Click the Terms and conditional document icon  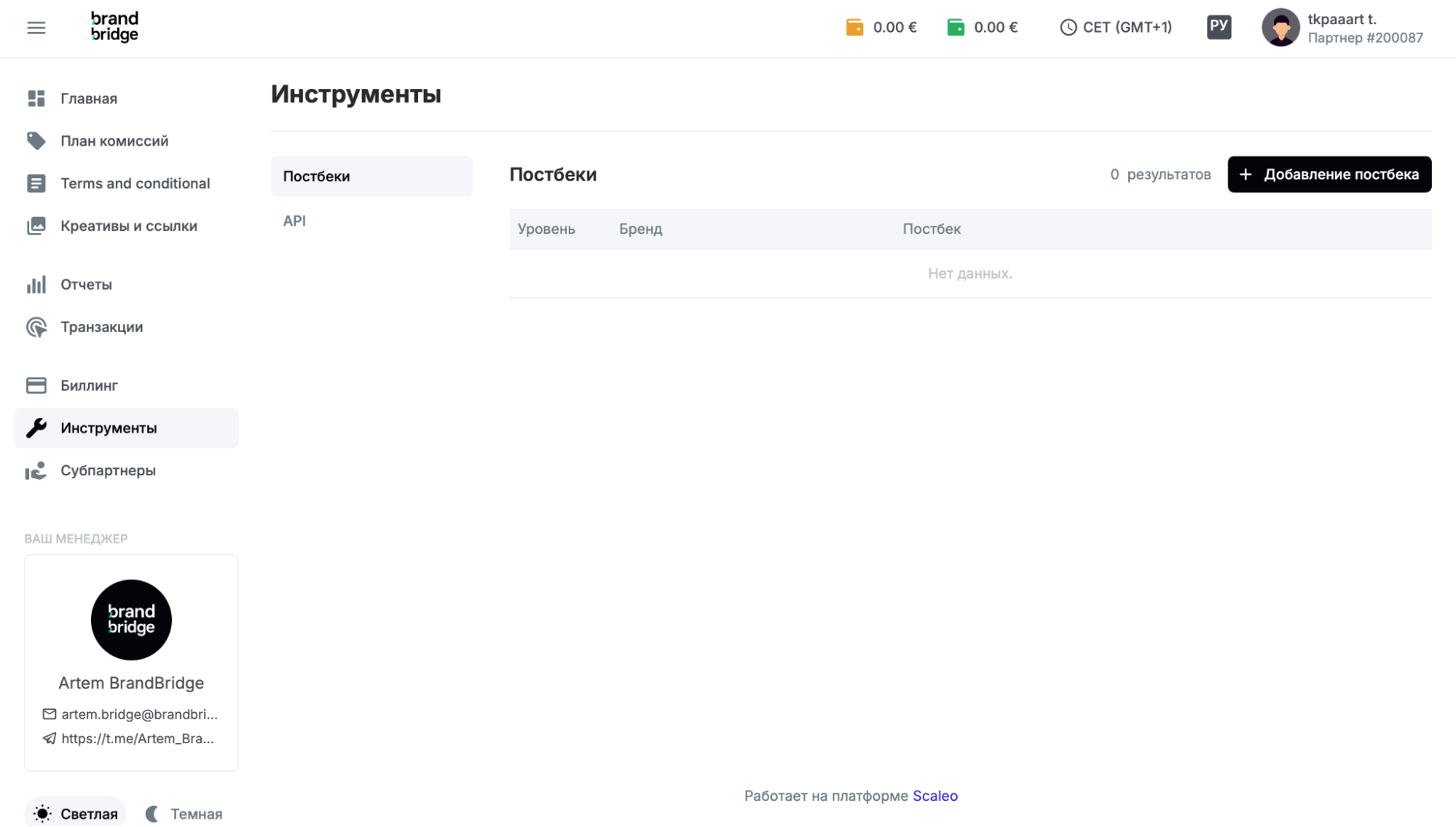[36, 183]
